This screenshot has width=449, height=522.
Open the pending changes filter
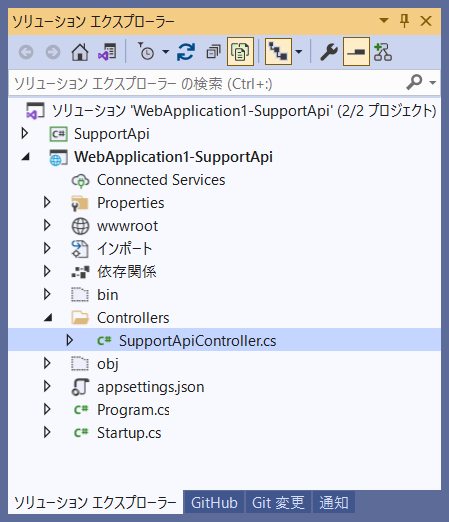[x=146, y=52]
